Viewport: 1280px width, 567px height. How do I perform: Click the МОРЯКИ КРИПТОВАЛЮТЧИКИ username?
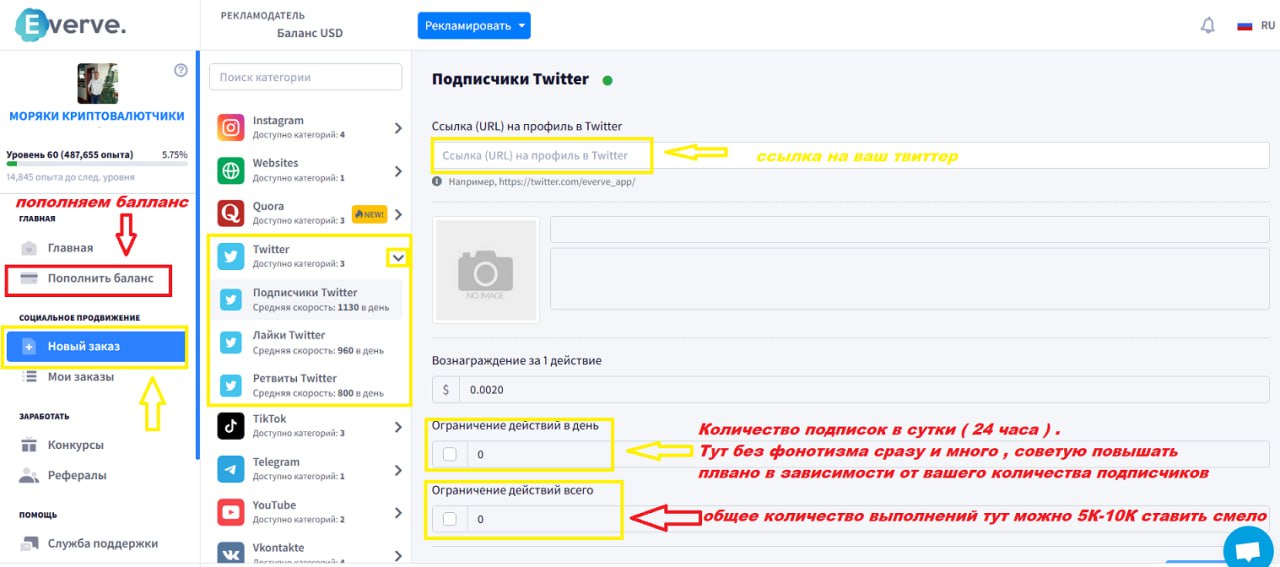click(97, 116)
